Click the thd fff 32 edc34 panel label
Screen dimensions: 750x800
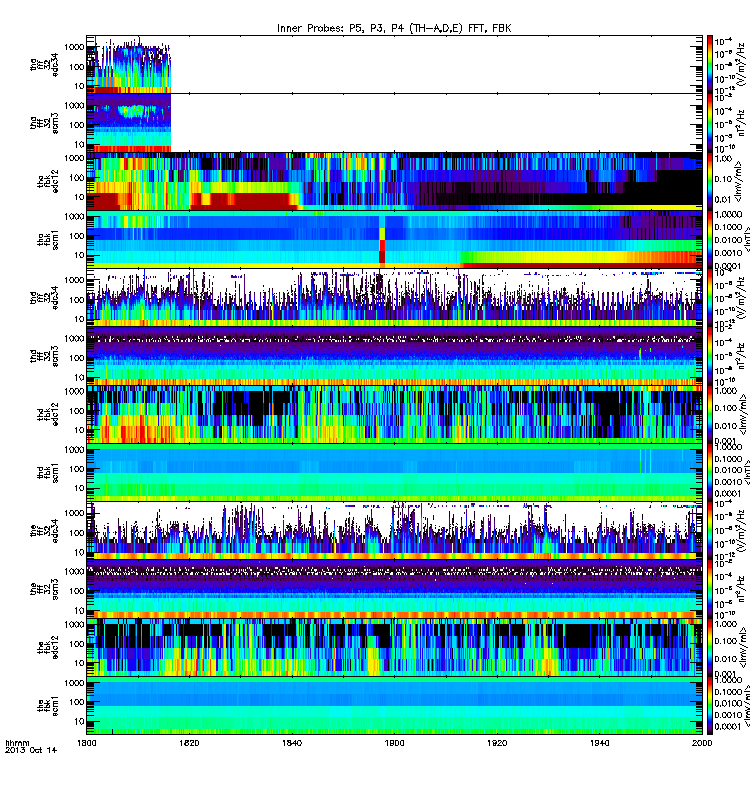tap(44, 298)
